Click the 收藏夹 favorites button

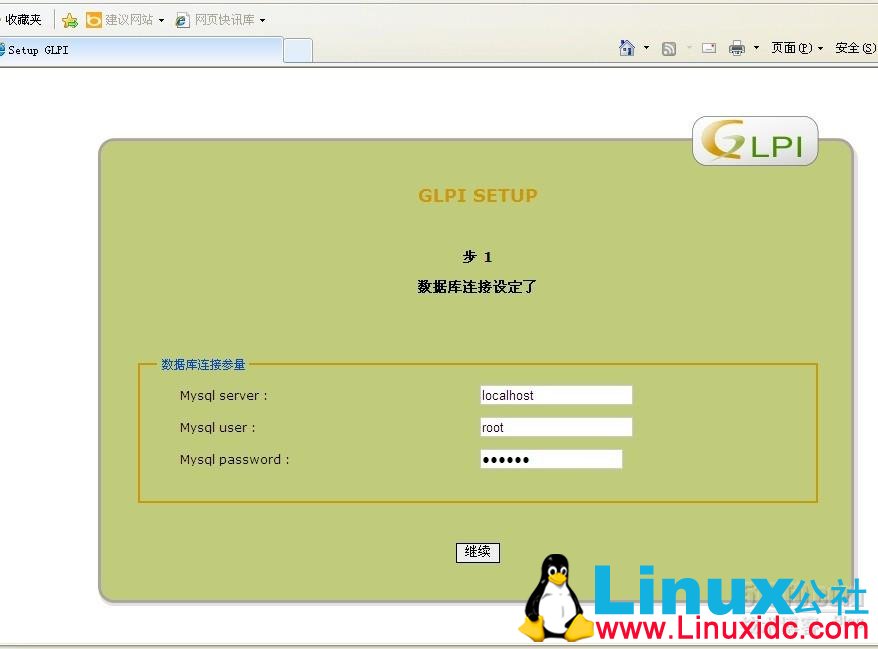(x=23, y=20)
